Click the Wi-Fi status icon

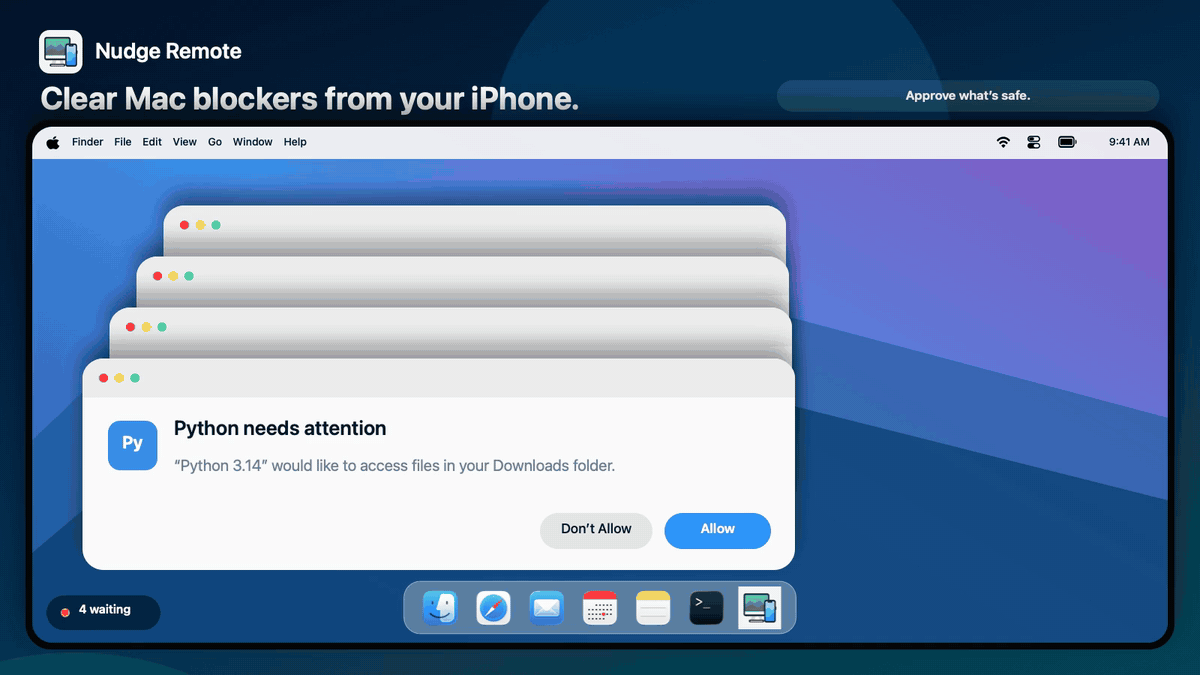click(x=1003, y=142)
